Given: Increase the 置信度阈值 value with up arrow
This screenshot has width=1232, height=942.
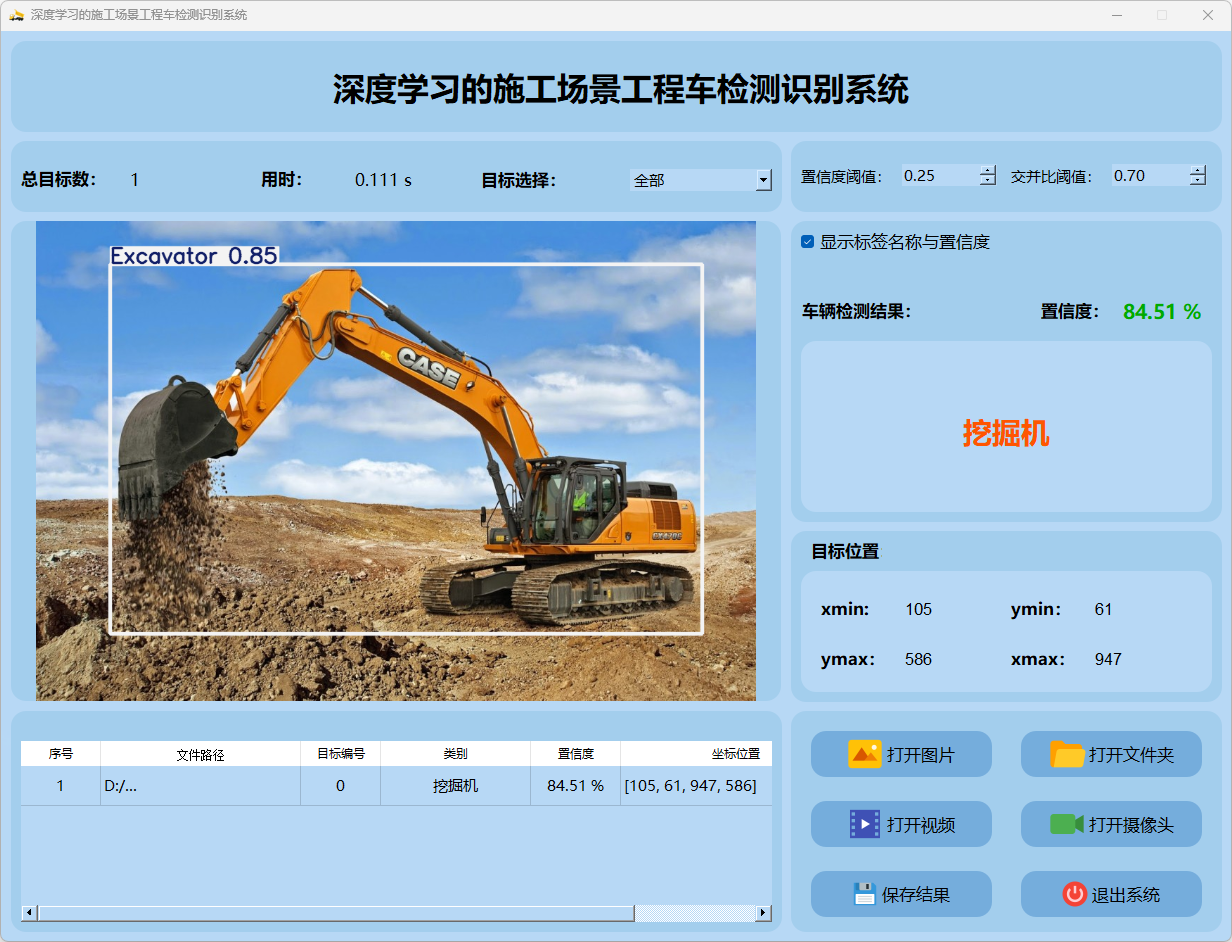Looking at the screenshot, I should click(x=988, y=170).
